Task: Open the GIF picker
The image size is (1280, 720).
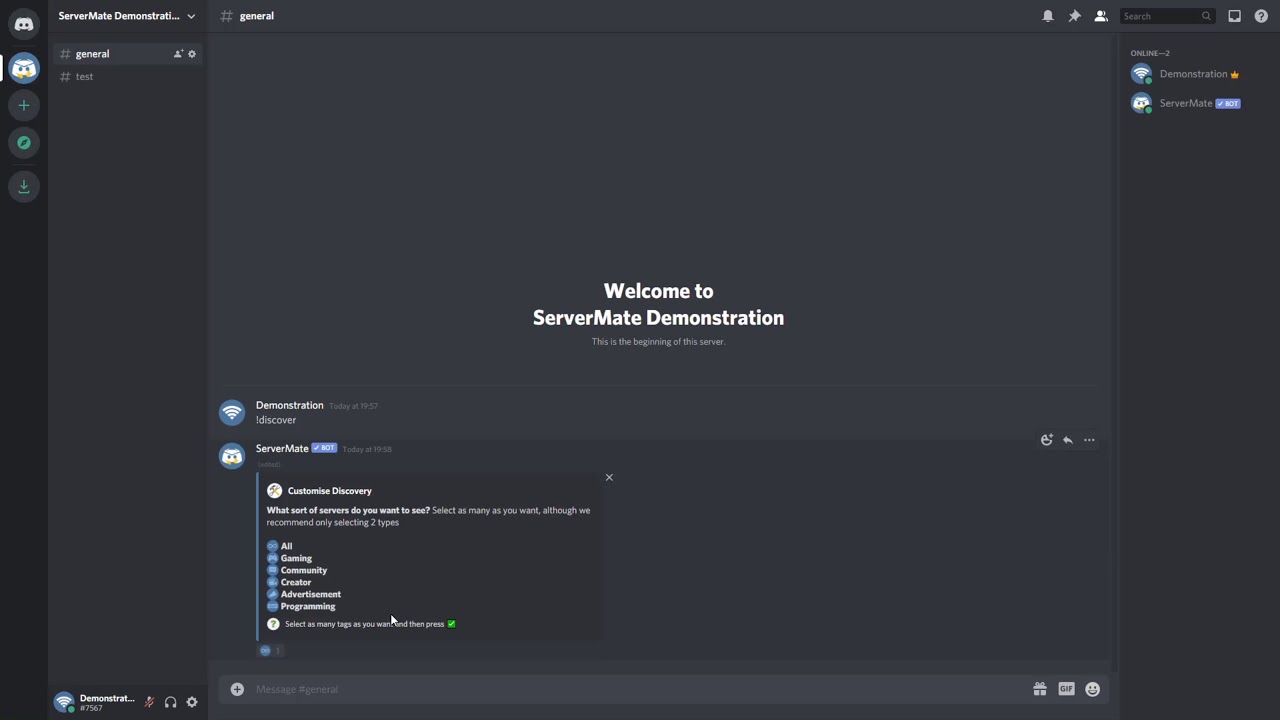Action: click(x=1066, y=689)
